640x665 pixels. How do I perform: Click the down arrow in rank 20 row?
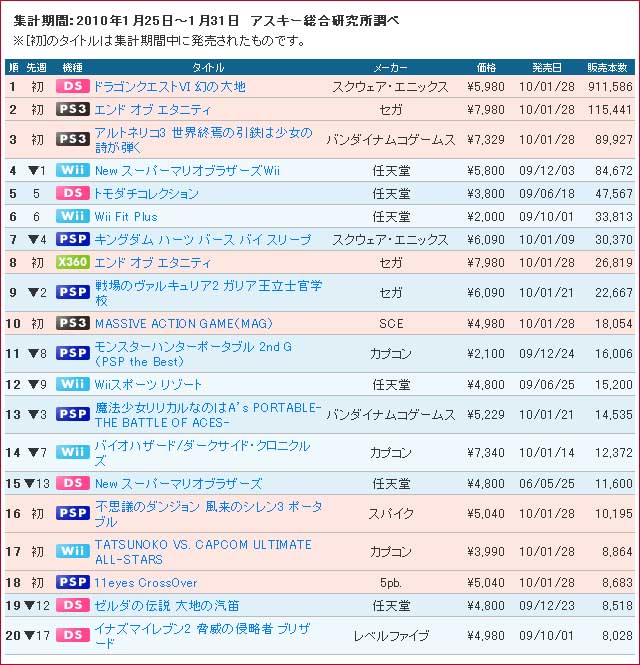29,635
